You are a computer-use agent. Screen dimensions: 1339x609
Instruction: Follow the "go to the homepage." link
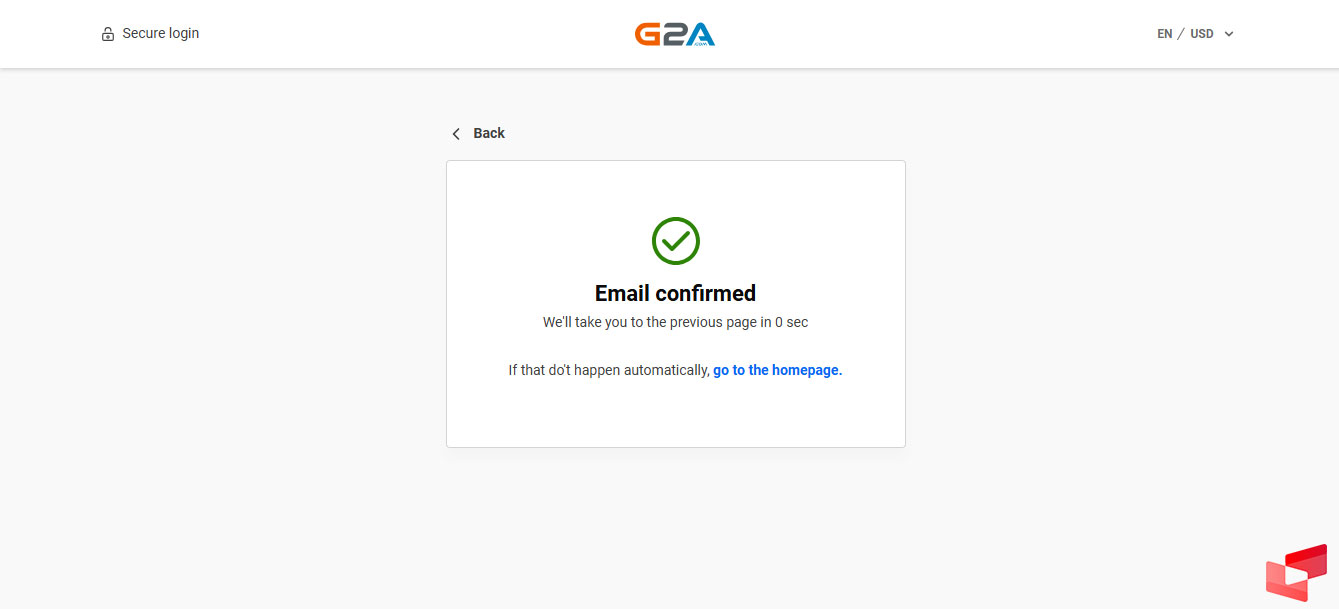point(777,370)
